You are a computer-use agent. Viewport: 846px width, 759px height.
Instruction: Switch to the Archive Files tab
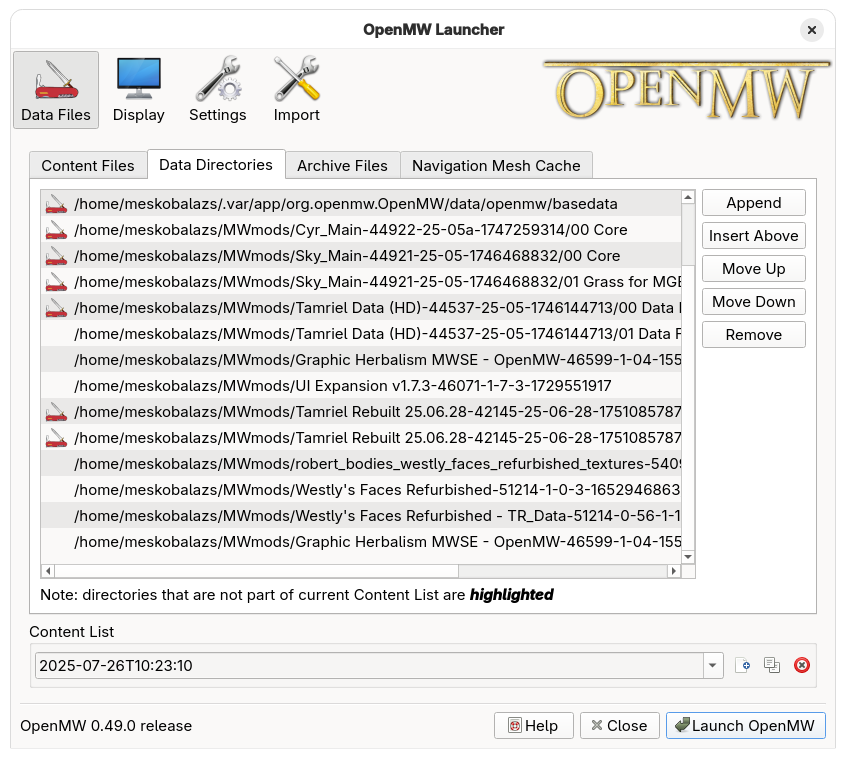pyautogui.click(x=342, y=166)
